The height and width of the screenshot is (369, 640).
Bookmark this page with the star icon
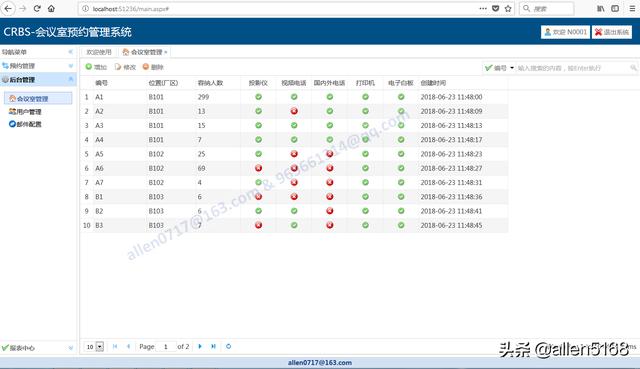coord(508,8)
